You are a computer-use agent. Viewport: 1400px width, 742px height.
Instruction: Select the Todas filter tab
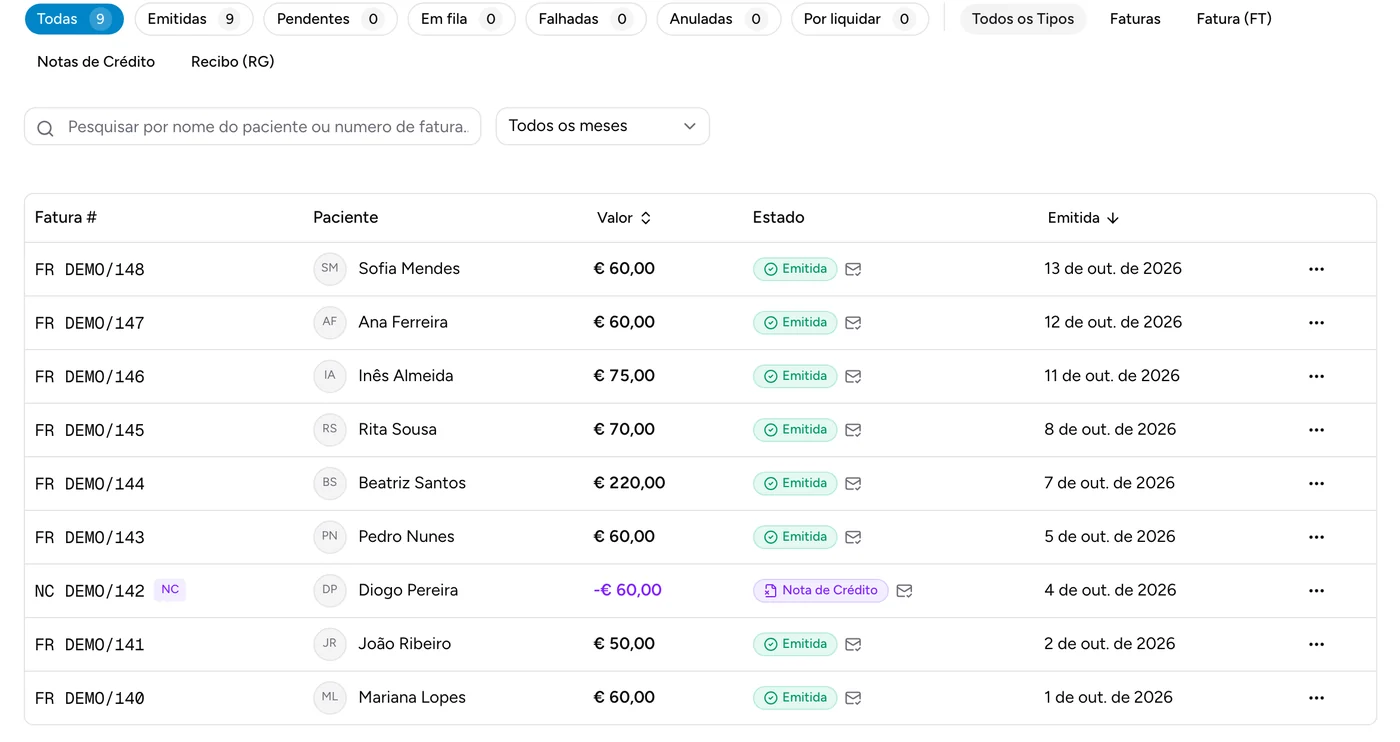[x=74, y=19]
